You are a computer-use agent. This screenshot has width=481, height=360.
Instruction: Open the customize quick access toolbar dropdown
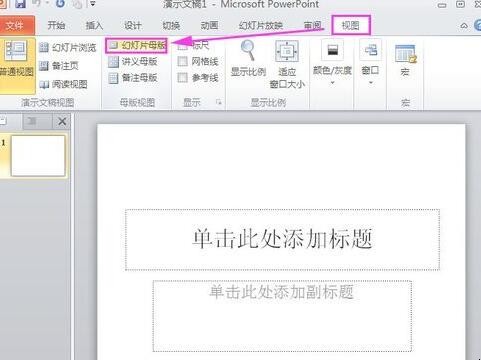(92, 4)
